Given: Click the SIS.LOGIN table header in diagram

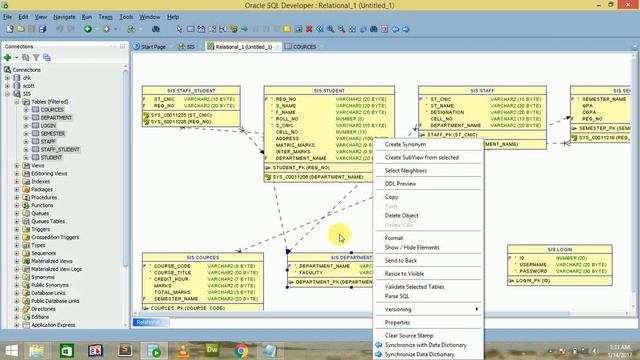Looking at the screenshot, I should pos(560,249).
